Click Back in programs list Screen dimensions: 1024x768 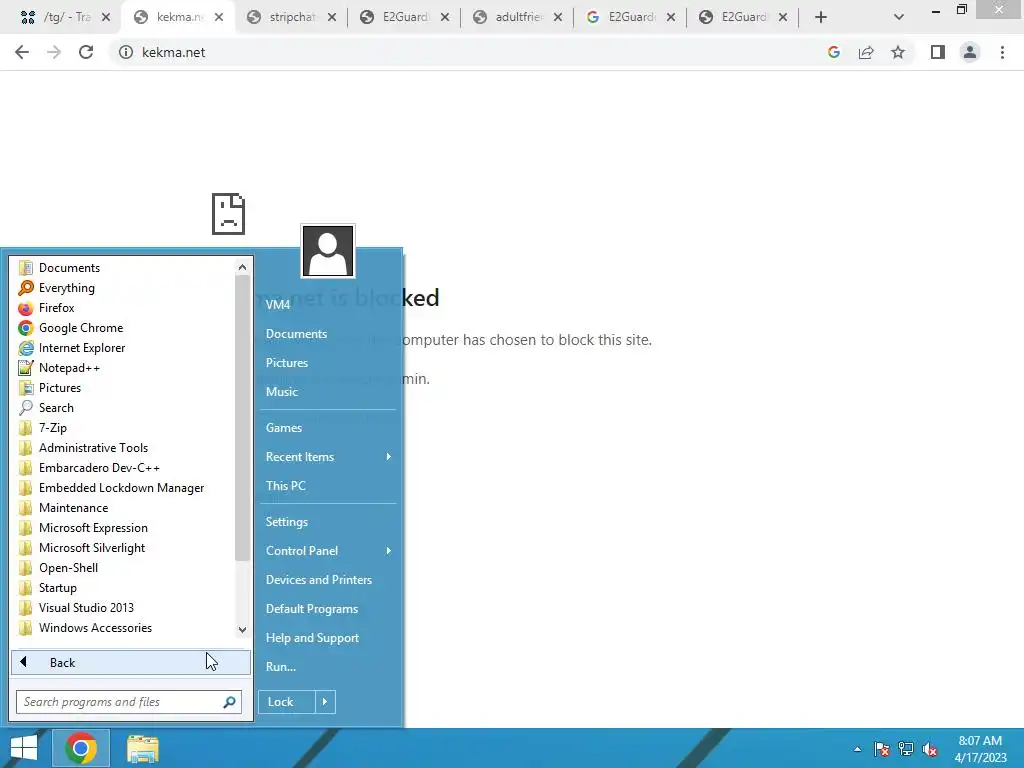131,663
